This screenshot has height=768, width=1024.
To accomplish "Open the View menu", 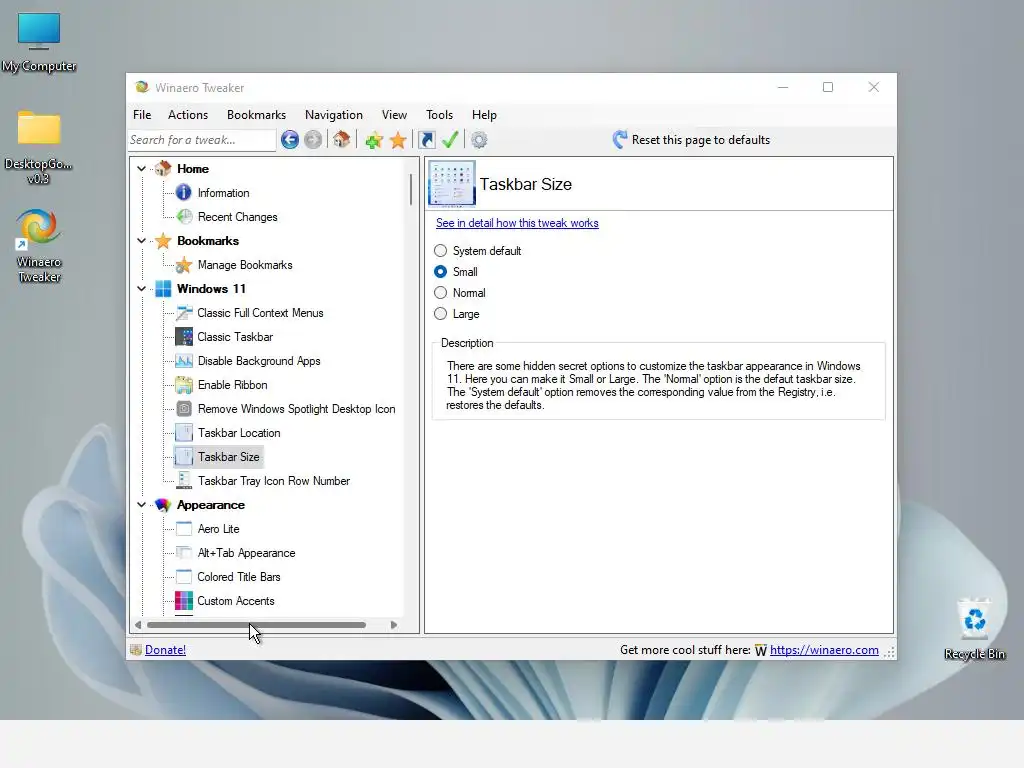I will (x=394, y=115).
